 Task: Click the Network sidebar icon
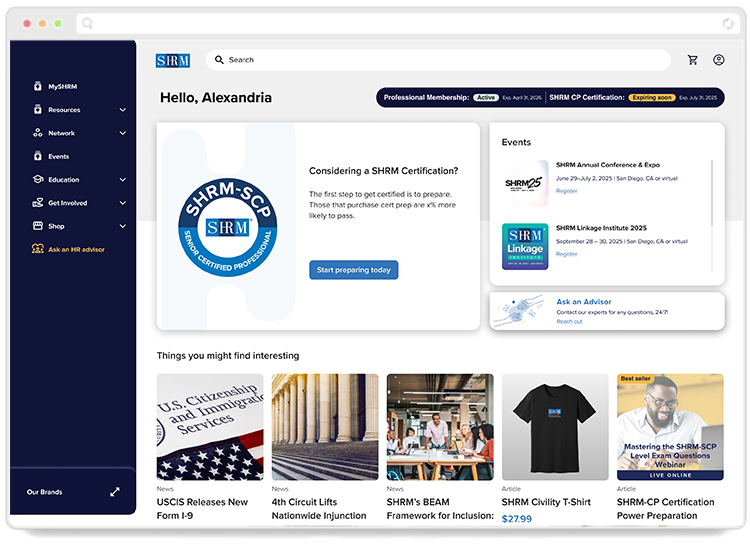coord(38,132)
